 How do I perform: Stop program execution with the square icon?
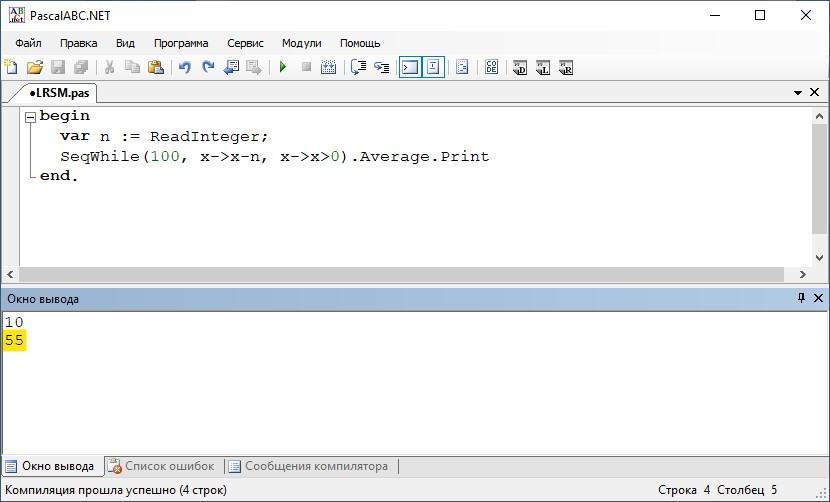coord(306,67)
